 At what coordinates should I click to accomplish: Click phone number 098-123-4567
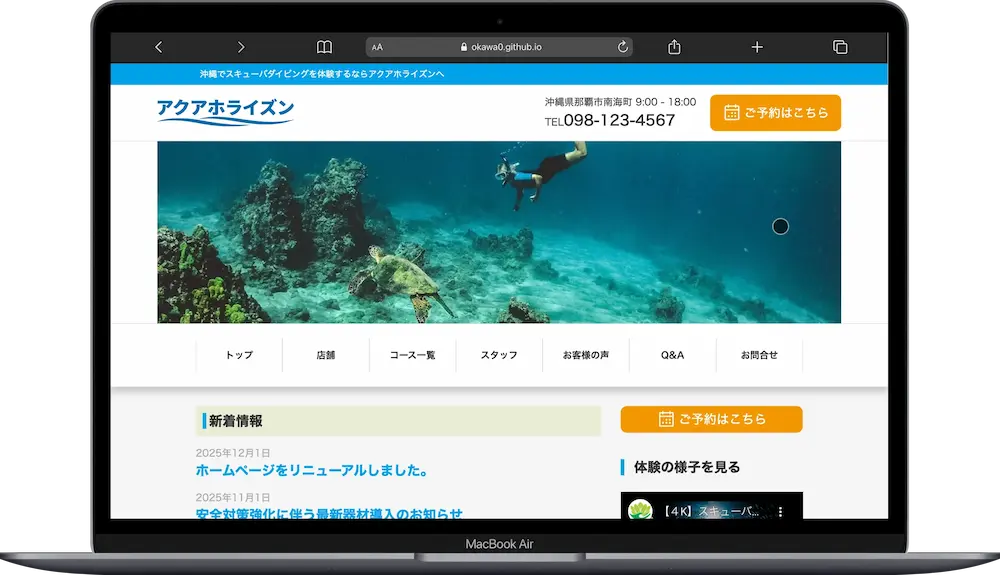tap(619, 120)
